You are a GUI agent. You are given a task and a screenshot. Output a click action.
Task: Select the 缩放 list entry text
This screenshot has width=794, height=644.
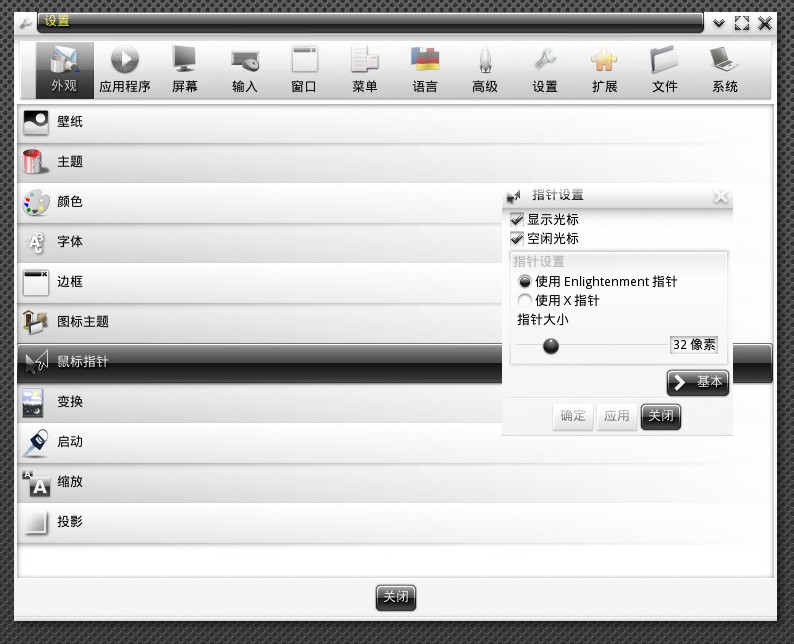coord(70,481)
